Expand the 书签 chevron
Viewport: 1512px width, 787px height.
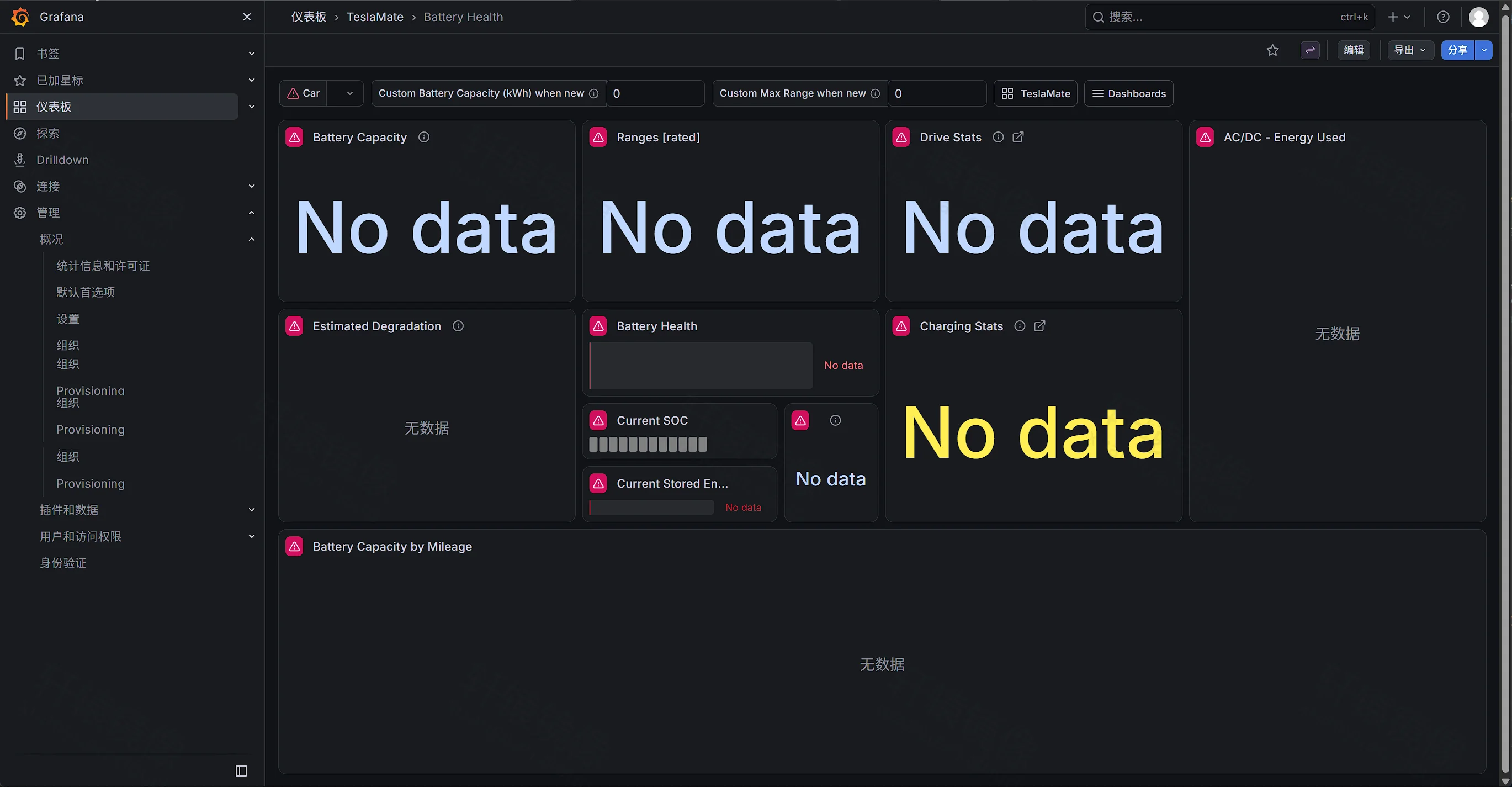point(252,54)
